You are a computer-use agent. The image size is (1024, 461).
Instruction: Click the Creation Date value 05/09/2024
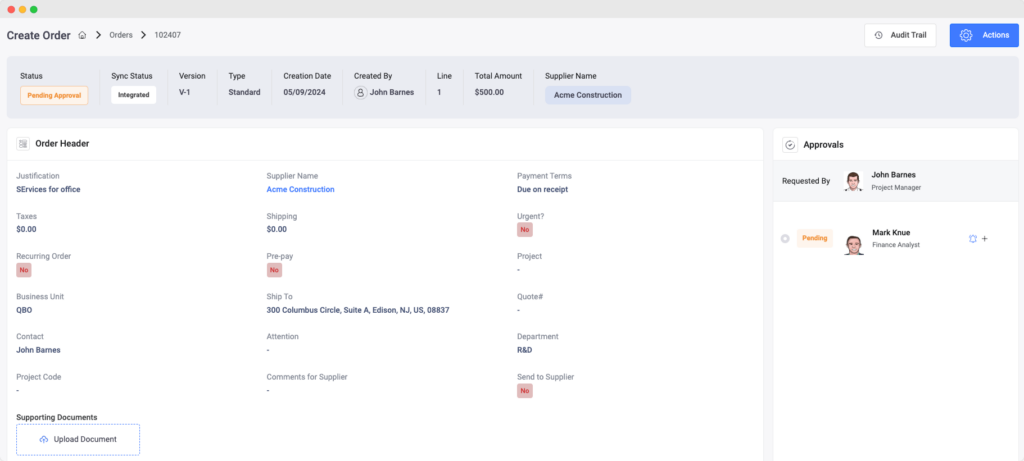click(304, 92)
